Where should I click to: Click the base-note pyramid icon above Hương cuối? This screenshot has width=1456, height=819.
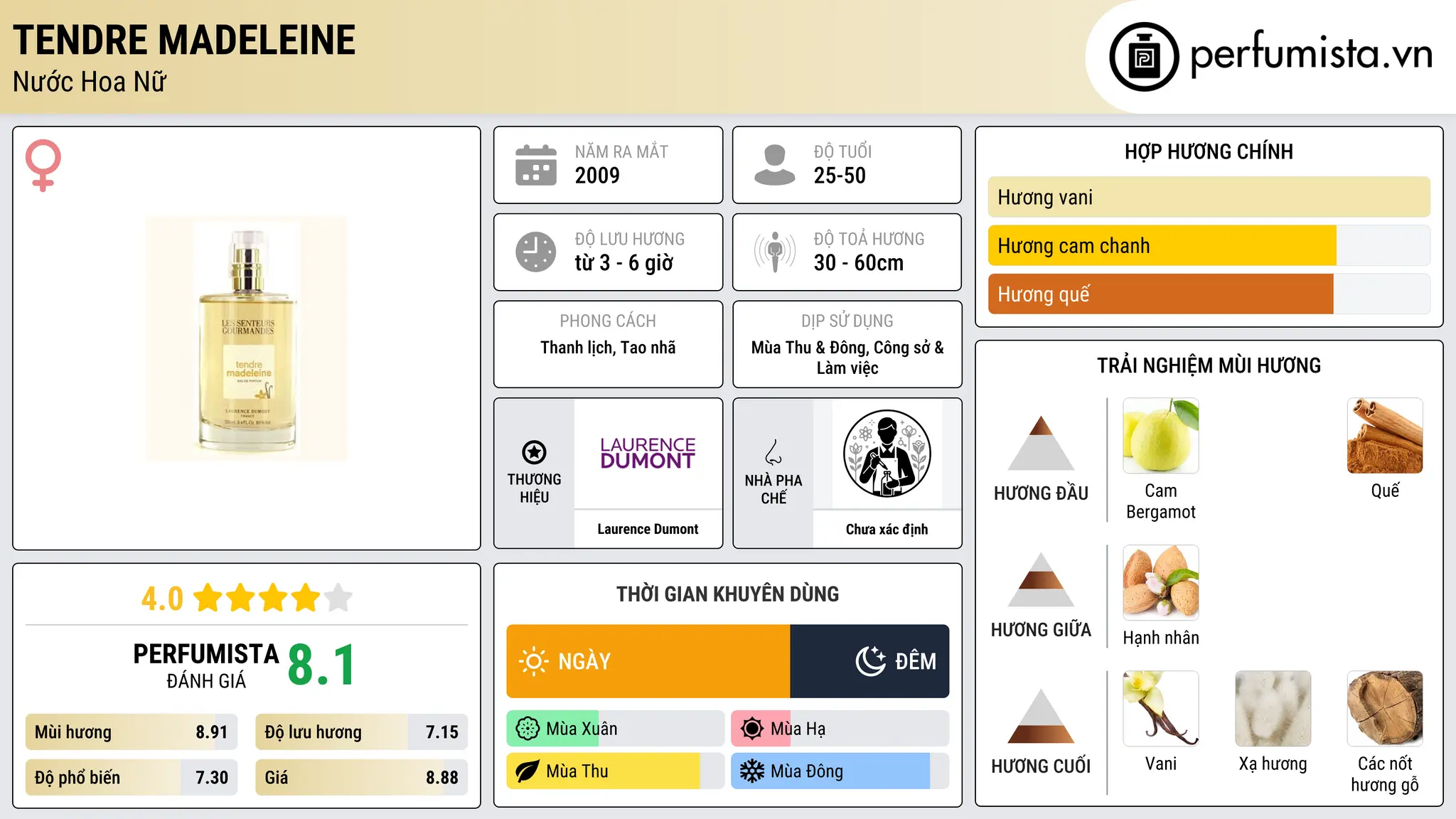(1041, 716)
